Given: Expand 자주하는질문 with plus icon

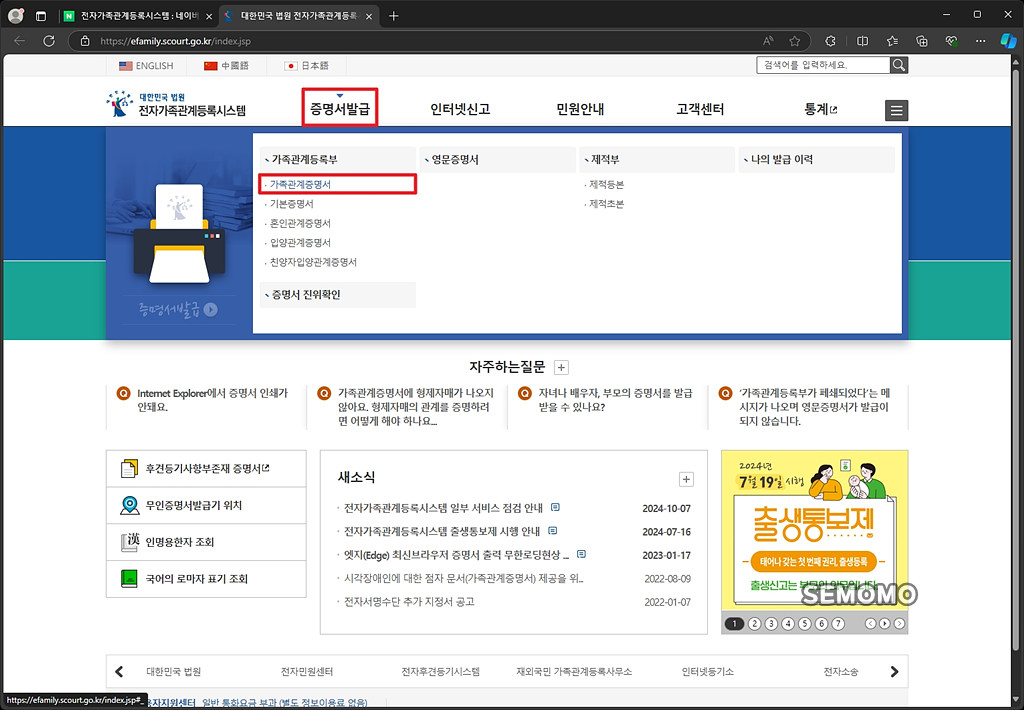Looking at the screenshot, I should [x=561, y=367].
